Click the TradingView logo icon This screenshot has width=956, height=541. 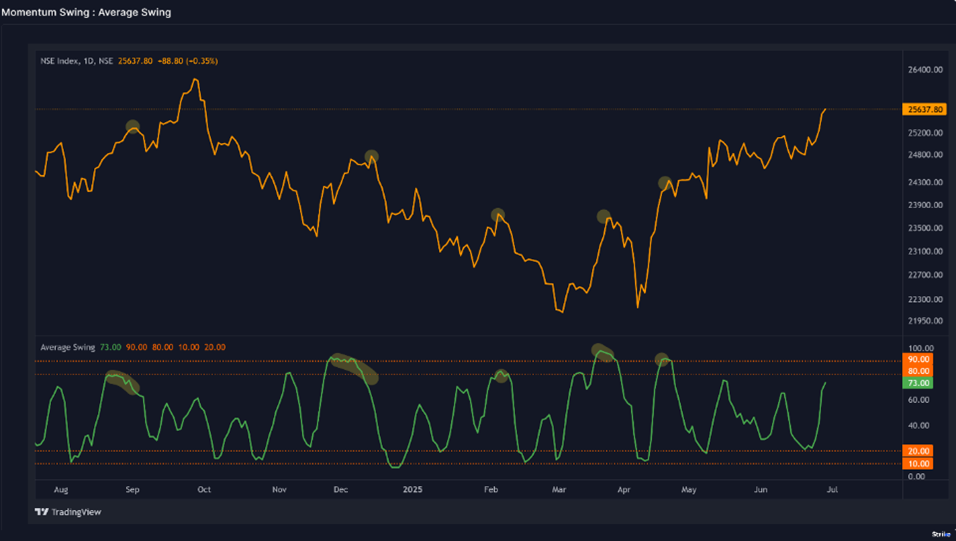(x=42, y=512)
